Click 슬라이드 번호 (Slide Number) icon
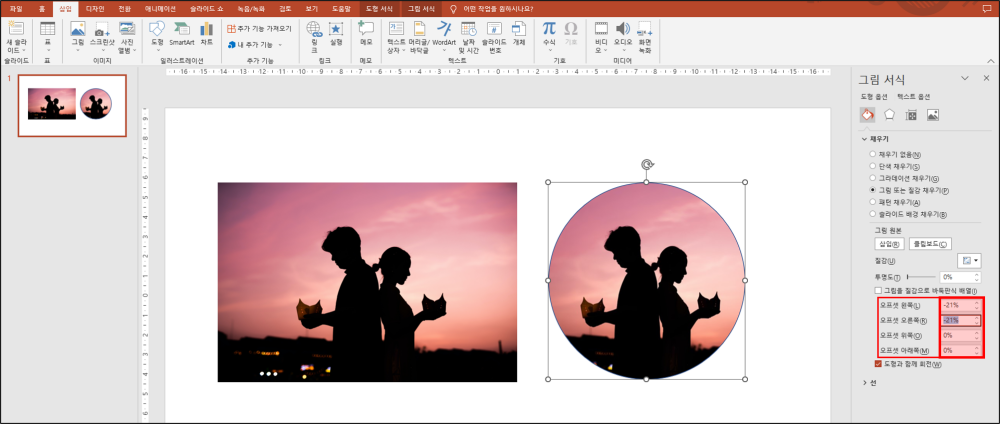Viewport: 1000px width, 424px height. tap(494, 29)
